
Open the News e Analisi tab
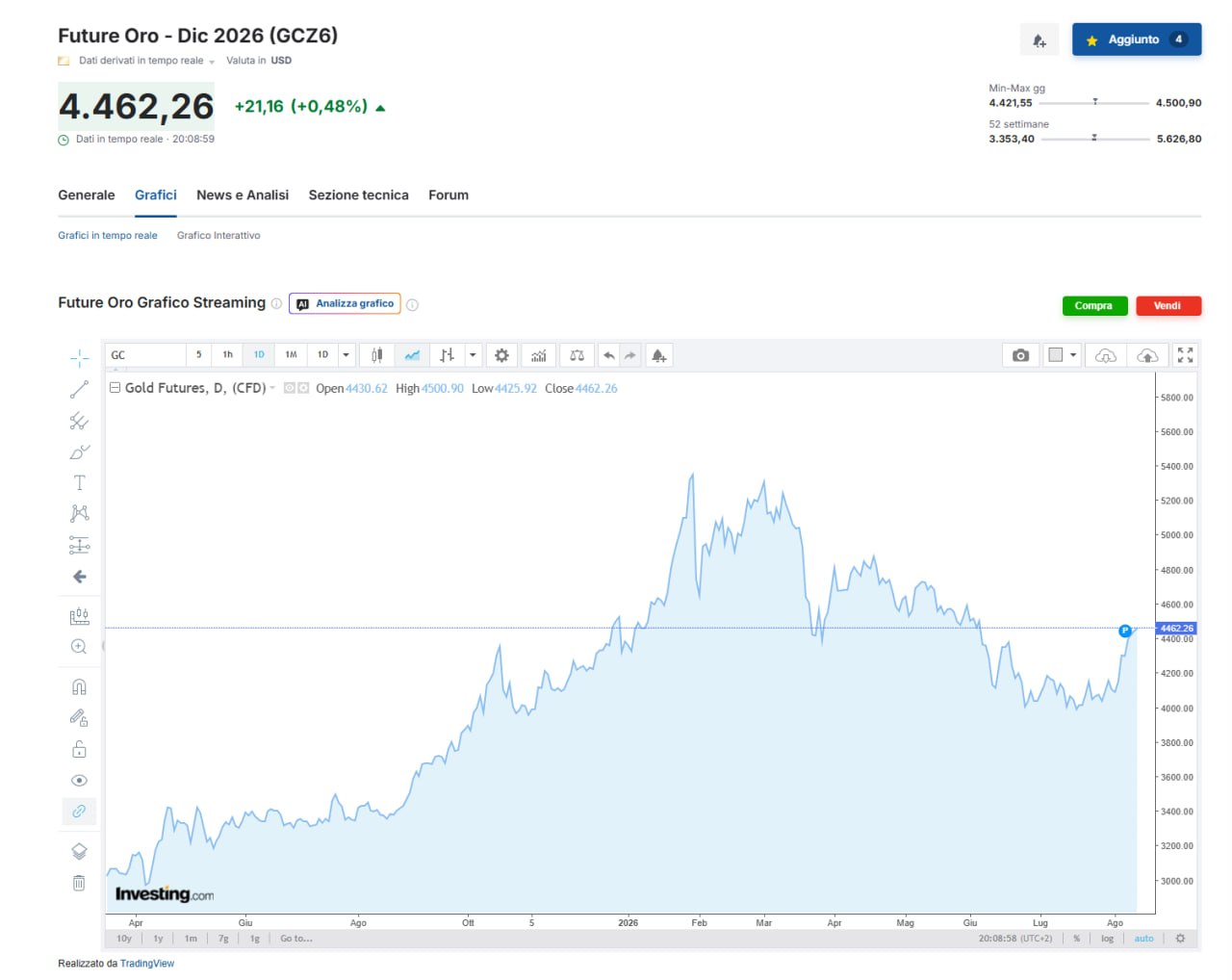click(x=243, y=195)
